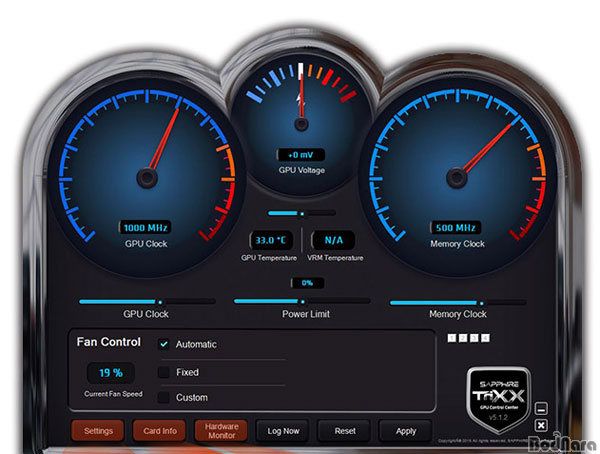
Task: Click the Fan Control heading
Action: [x=109, y=342]
